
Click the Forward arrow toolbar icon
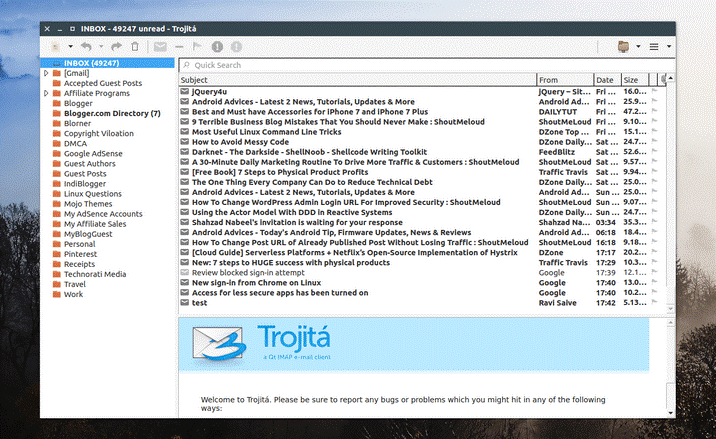(116, 47)
